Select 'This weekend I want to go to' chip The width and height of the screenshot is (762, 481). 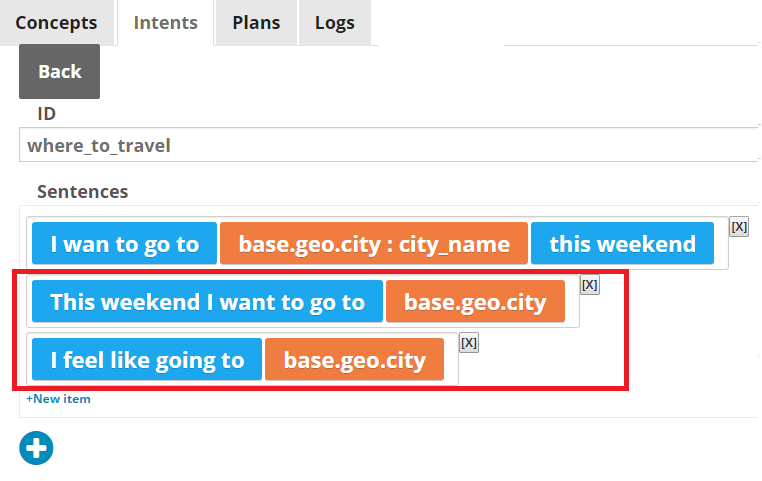[x=208, y=301]
